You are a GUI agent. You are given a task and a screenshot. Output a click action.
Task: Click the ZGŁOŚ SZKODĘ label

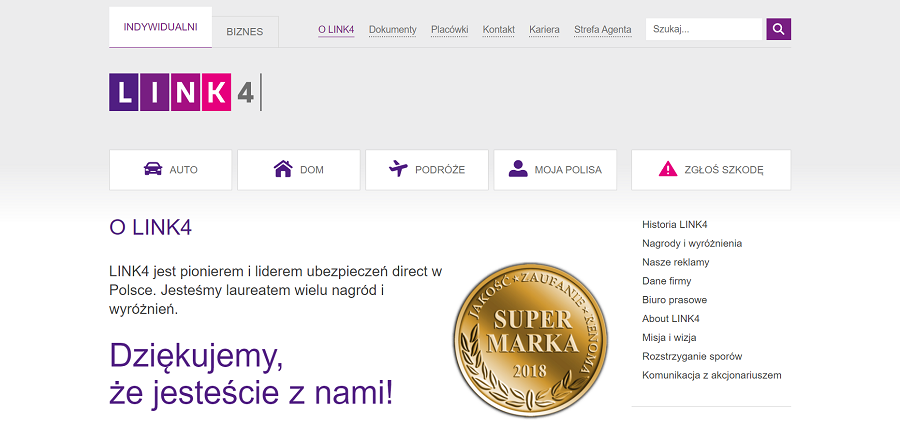(724, 170)
